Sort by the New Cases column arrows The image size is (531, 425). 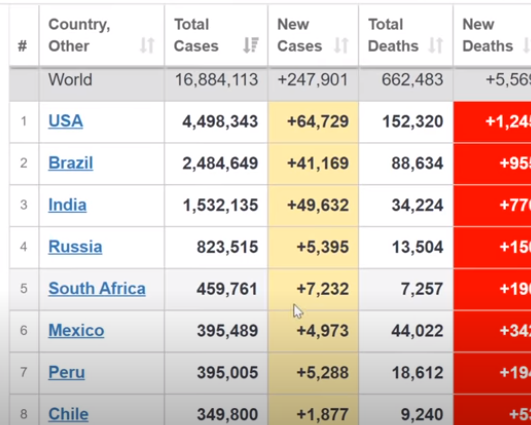point(341,46)
